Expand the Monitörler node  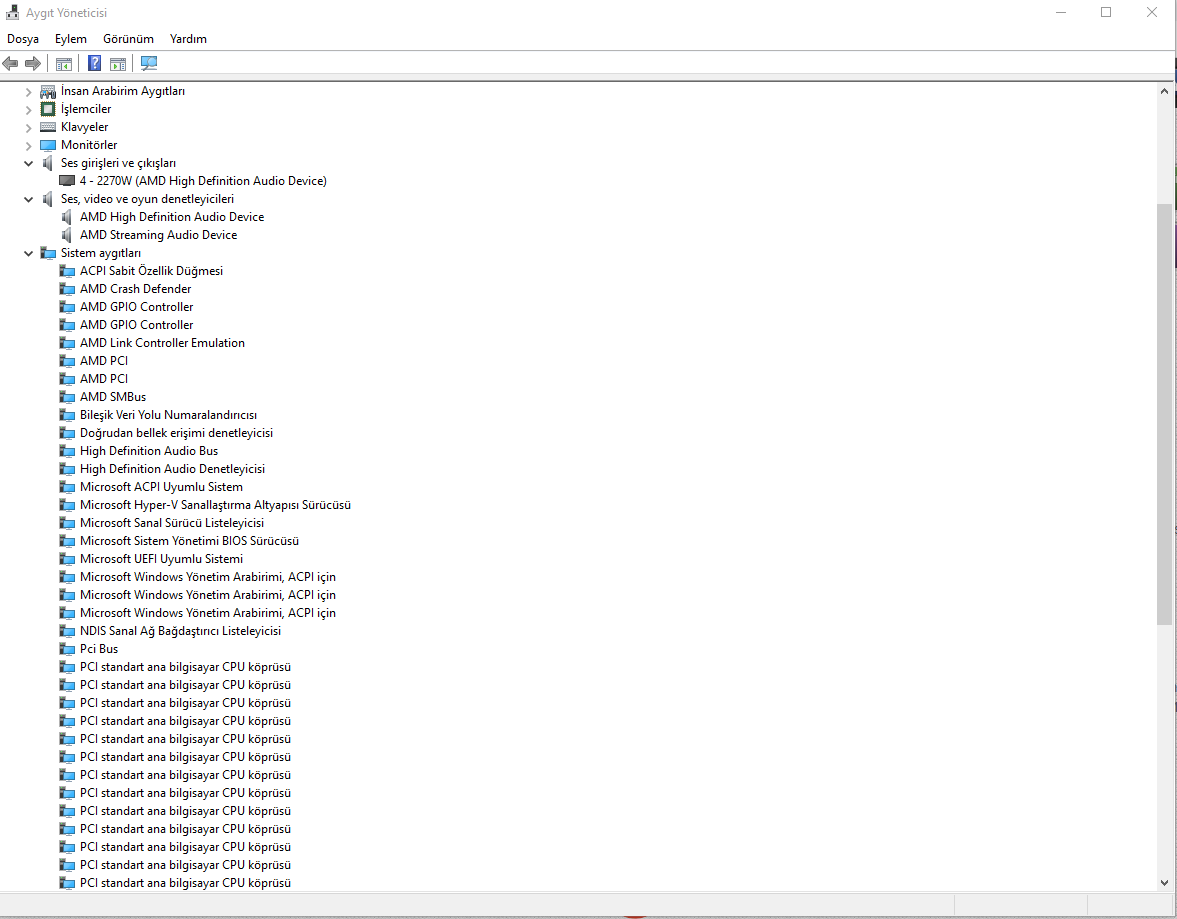coord(29,146)
